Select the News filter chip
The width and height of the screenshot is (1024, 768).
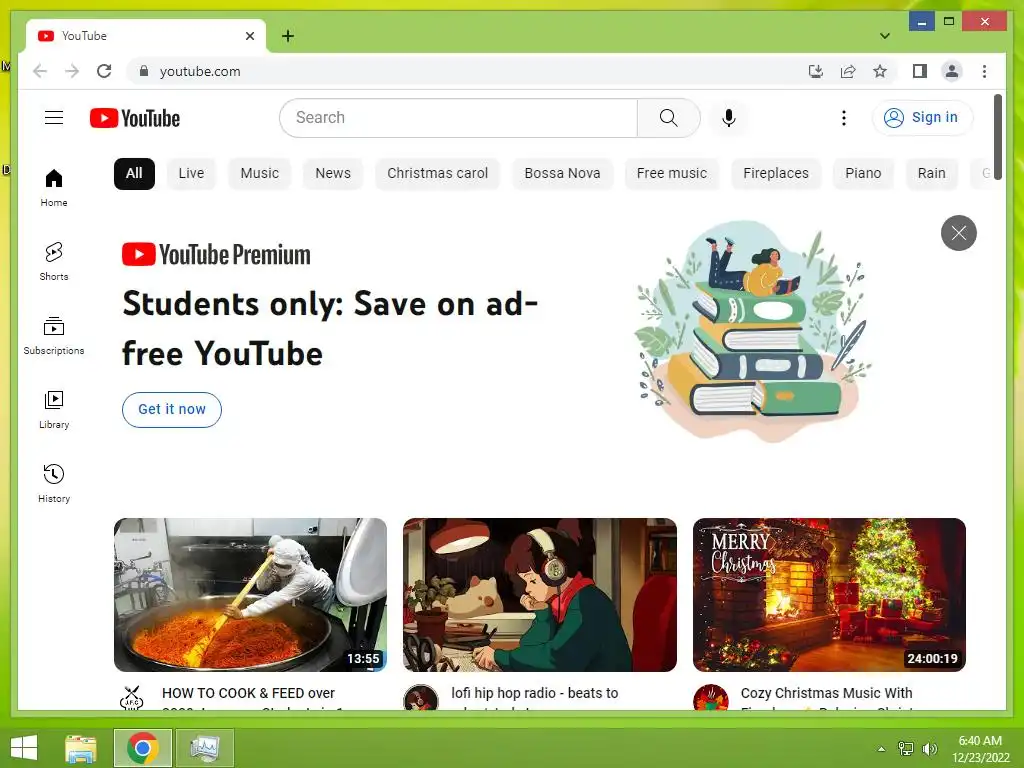point(333,174)
